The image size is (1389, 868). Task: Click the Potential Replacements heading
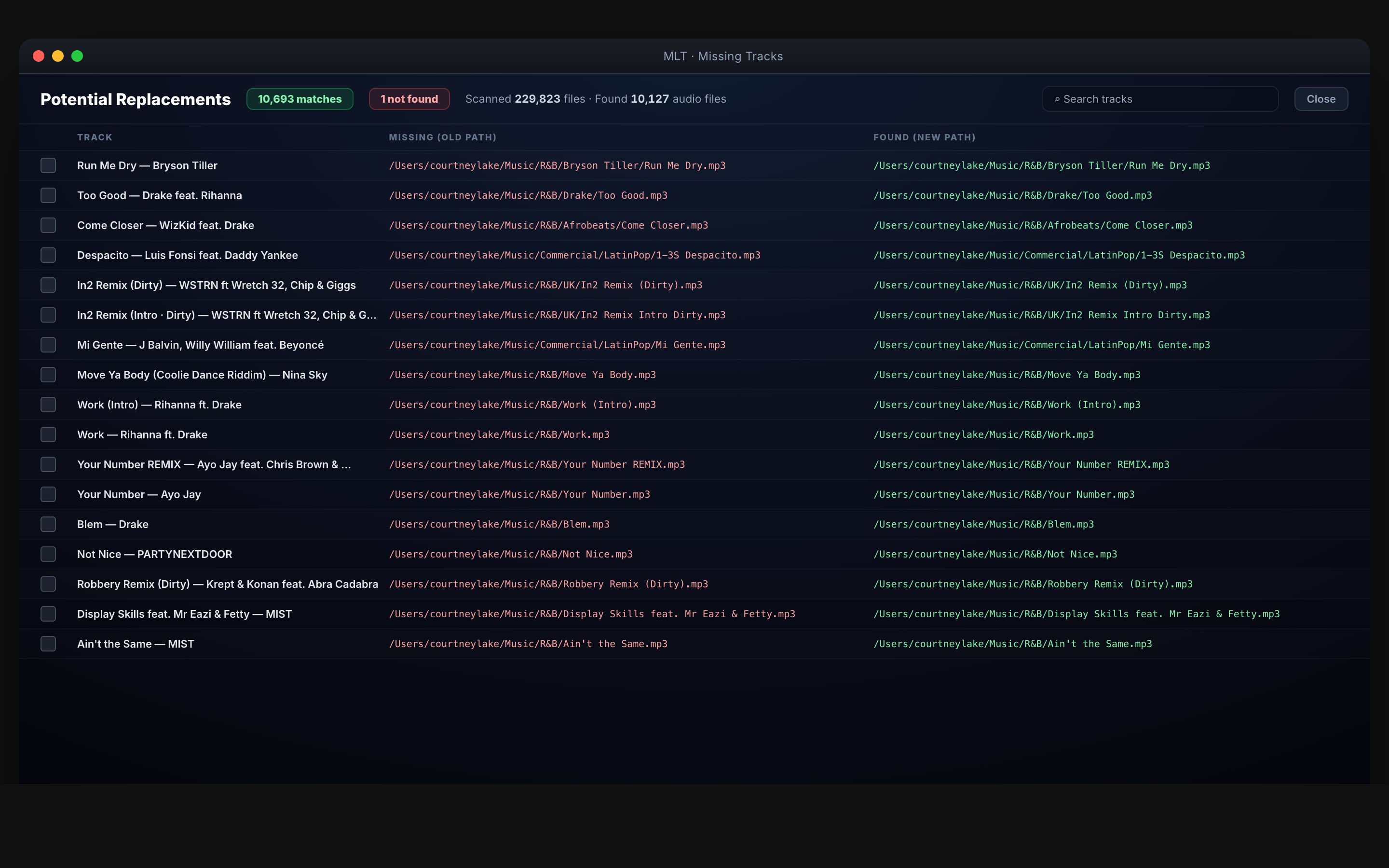click(x=136, y=99)
